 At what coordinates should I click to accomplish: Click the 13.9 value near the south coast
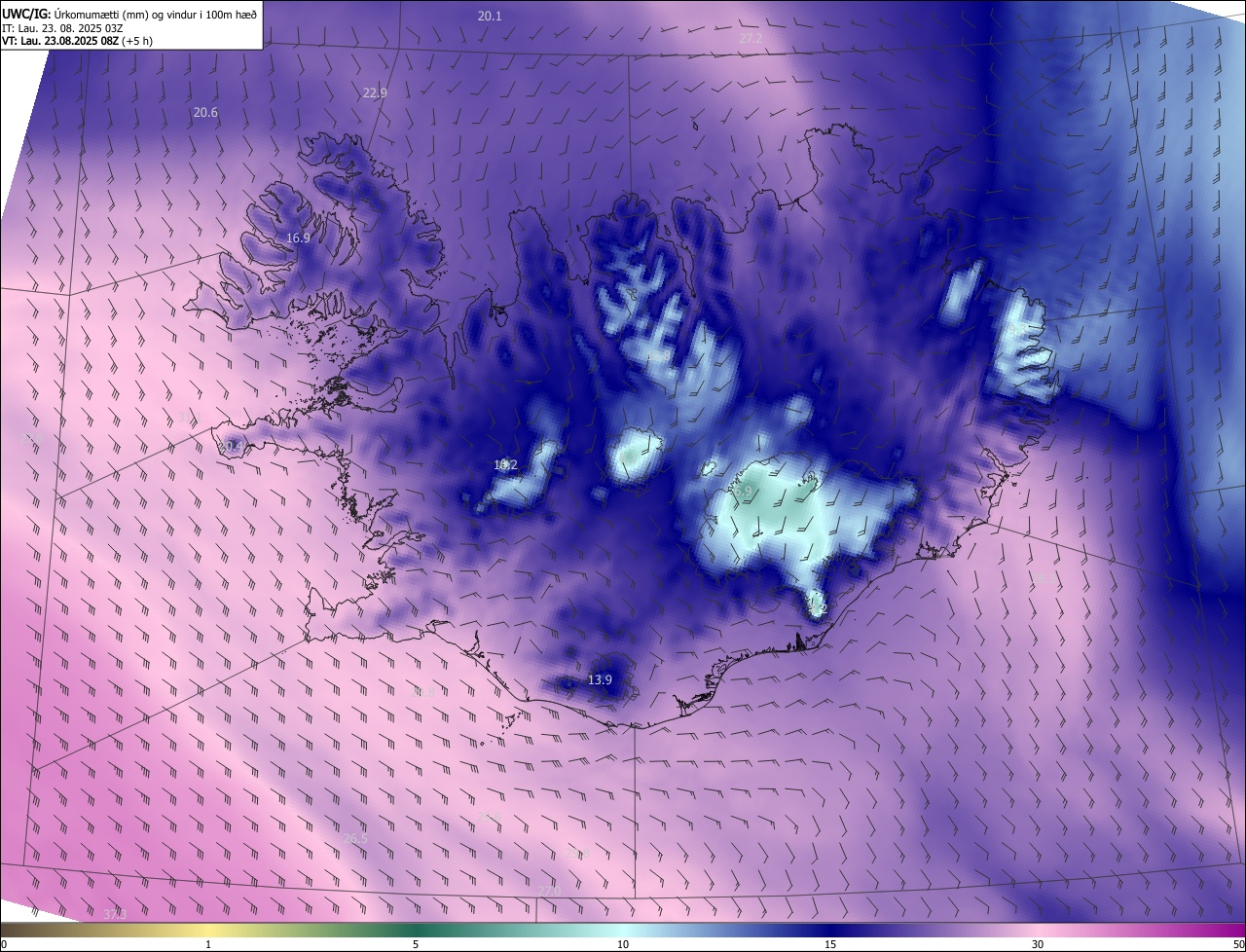click(600, 679)
